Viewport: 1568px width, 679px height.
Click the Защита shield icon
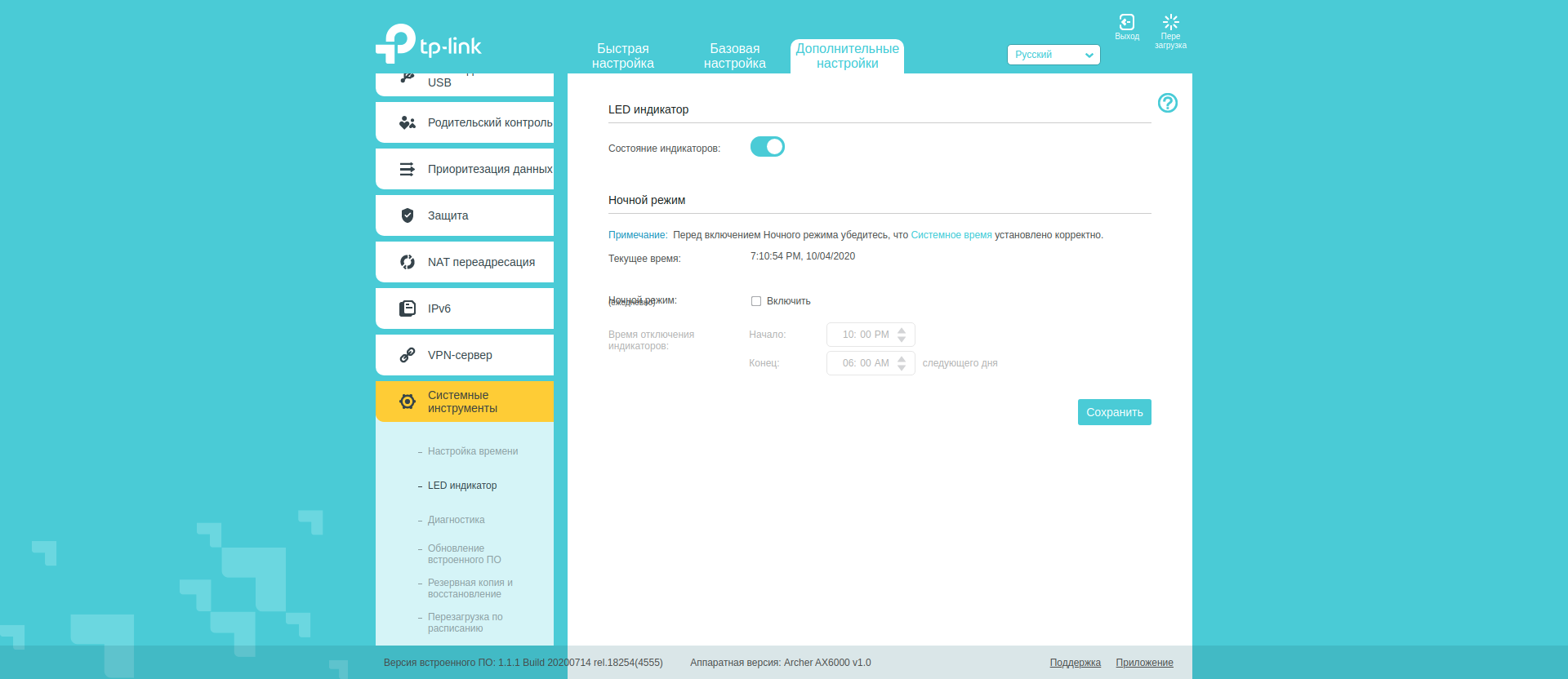click(407, 215)
